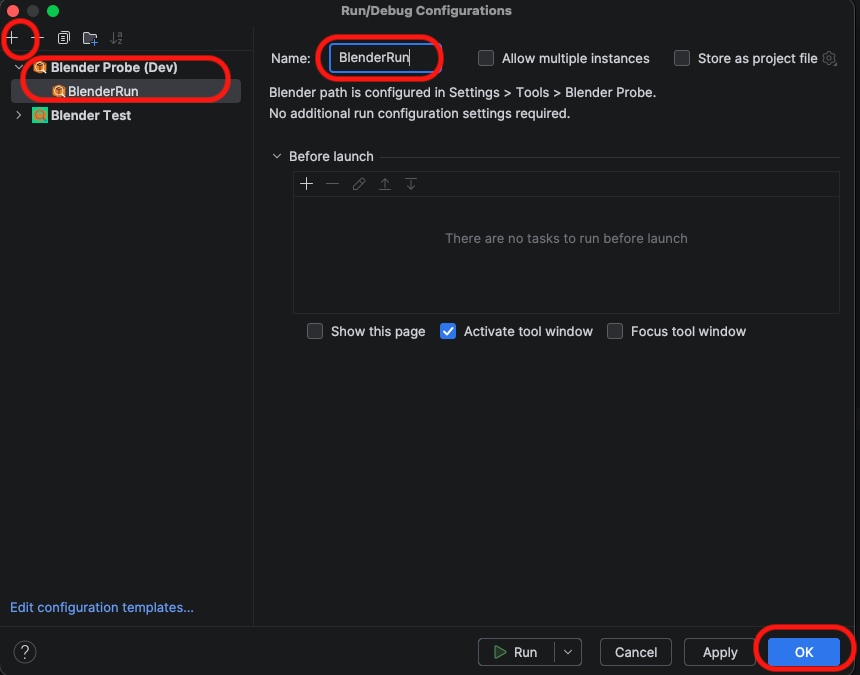Click the store settings gear icon

[x=829, y=58]
